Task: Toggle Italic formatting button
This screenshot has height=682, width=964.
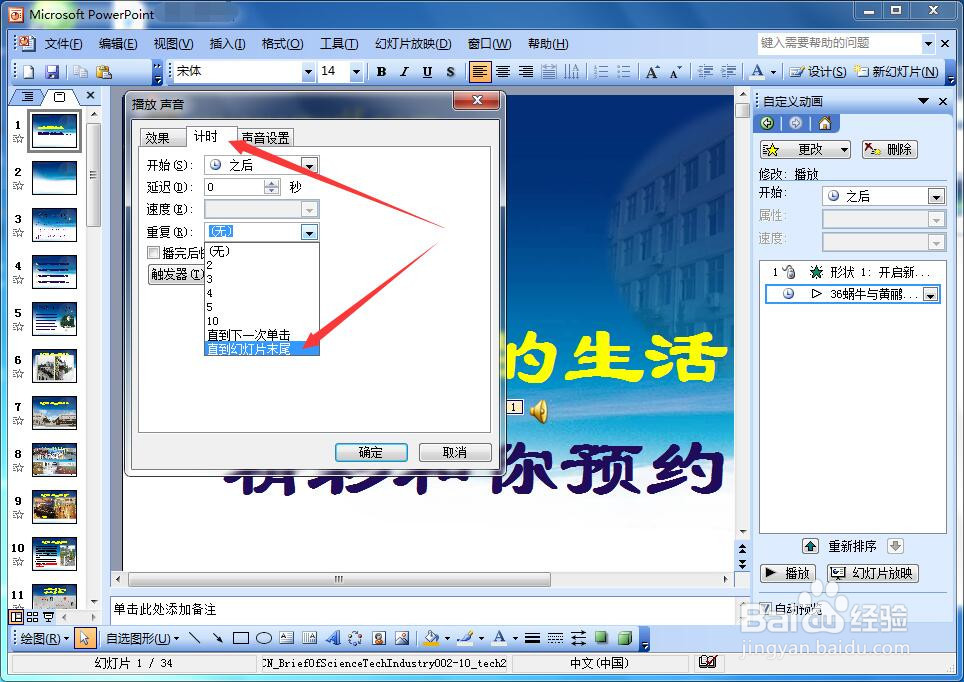Action: coord(404,72)
